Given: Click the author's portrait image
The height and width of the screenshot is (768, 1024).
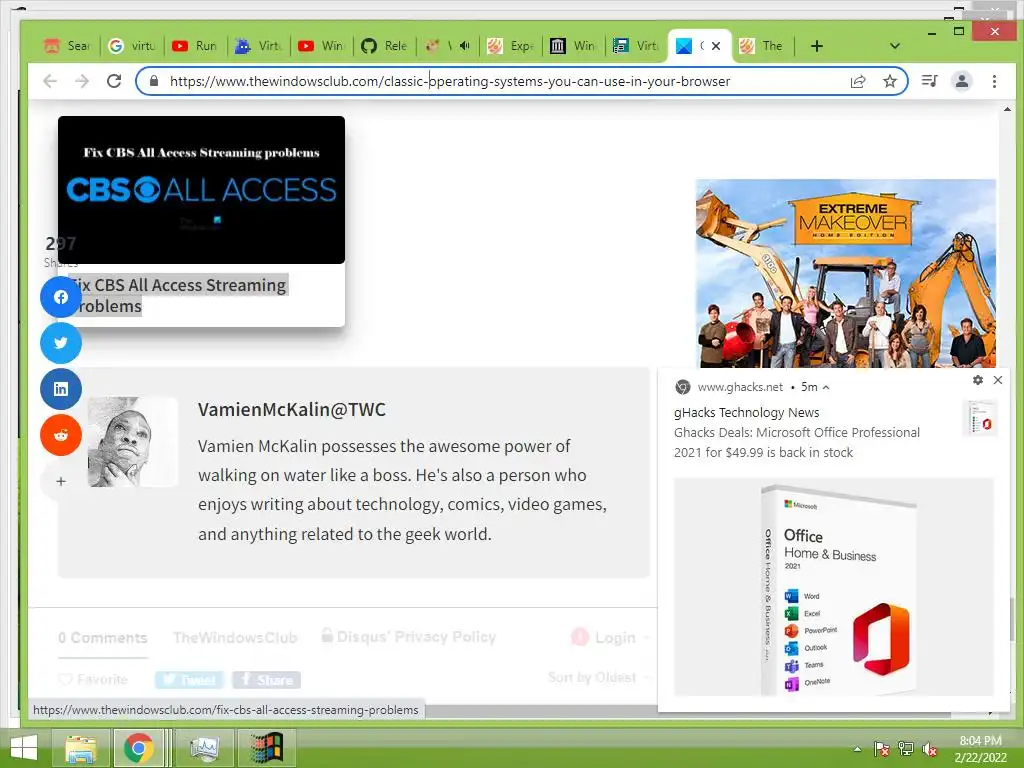Looking at the screenshot, I should (133, 442).
